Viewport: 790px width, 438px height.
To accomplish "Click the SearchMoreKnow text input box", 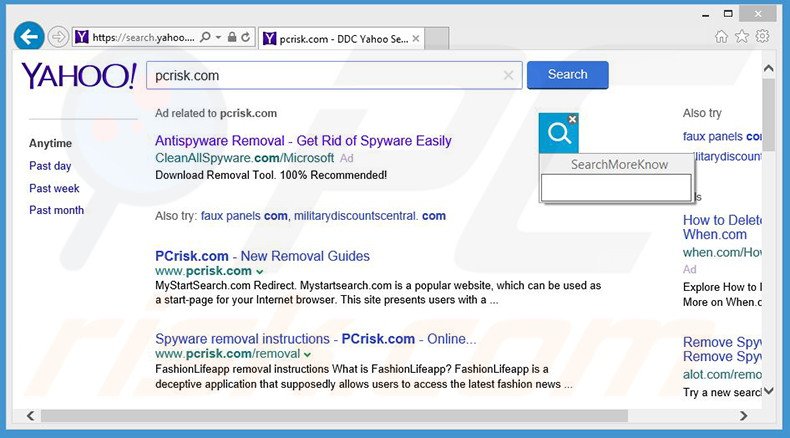I will click(616, 187).
